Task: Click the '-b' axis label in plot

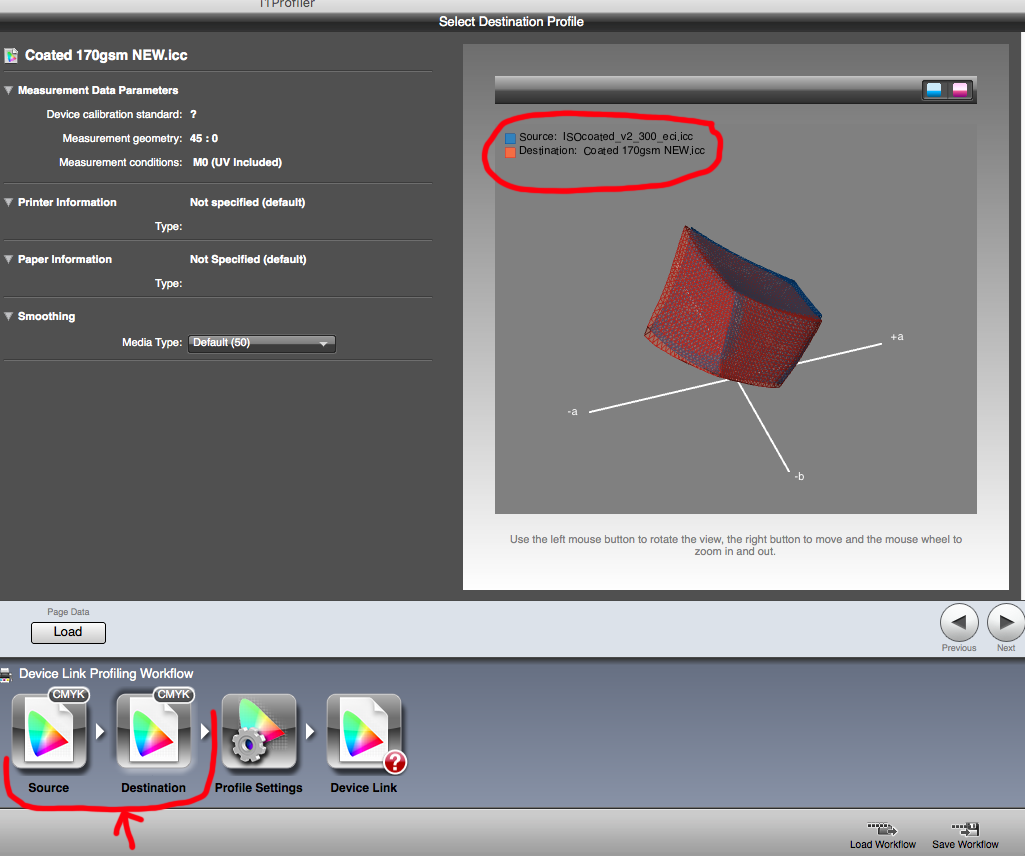Action: (x=799, y=476)
